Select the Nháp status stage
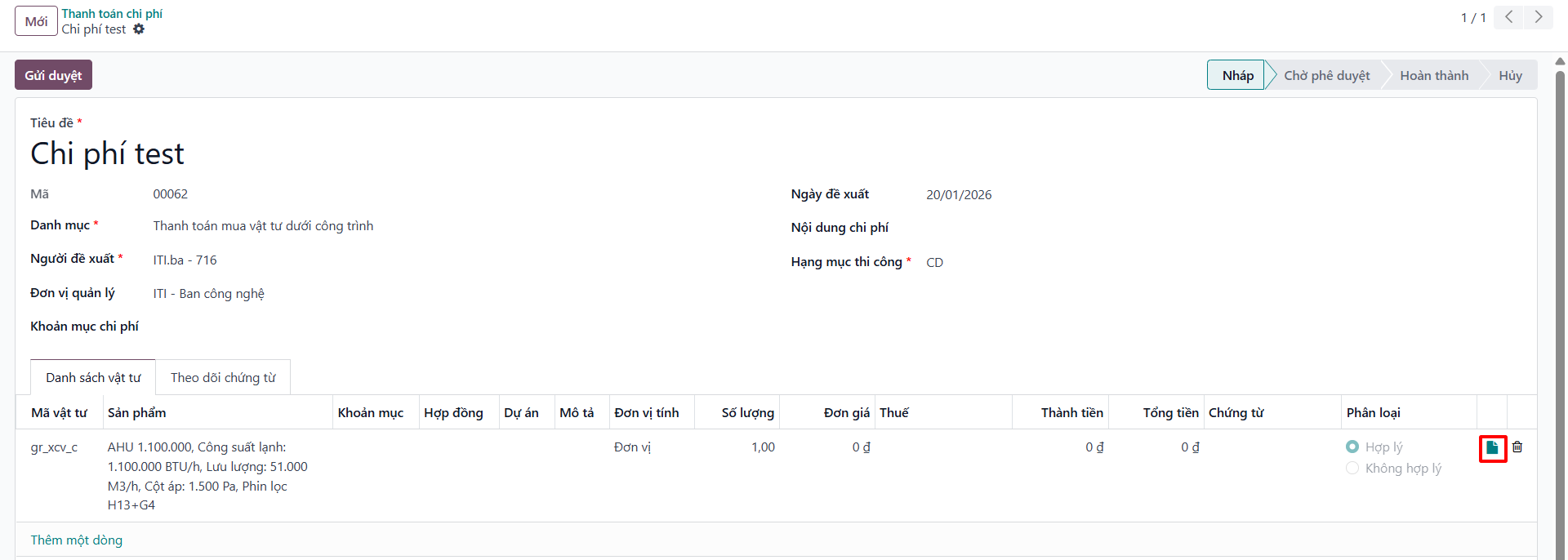Screen dimensions: 1568x560 click(1236, 75)
